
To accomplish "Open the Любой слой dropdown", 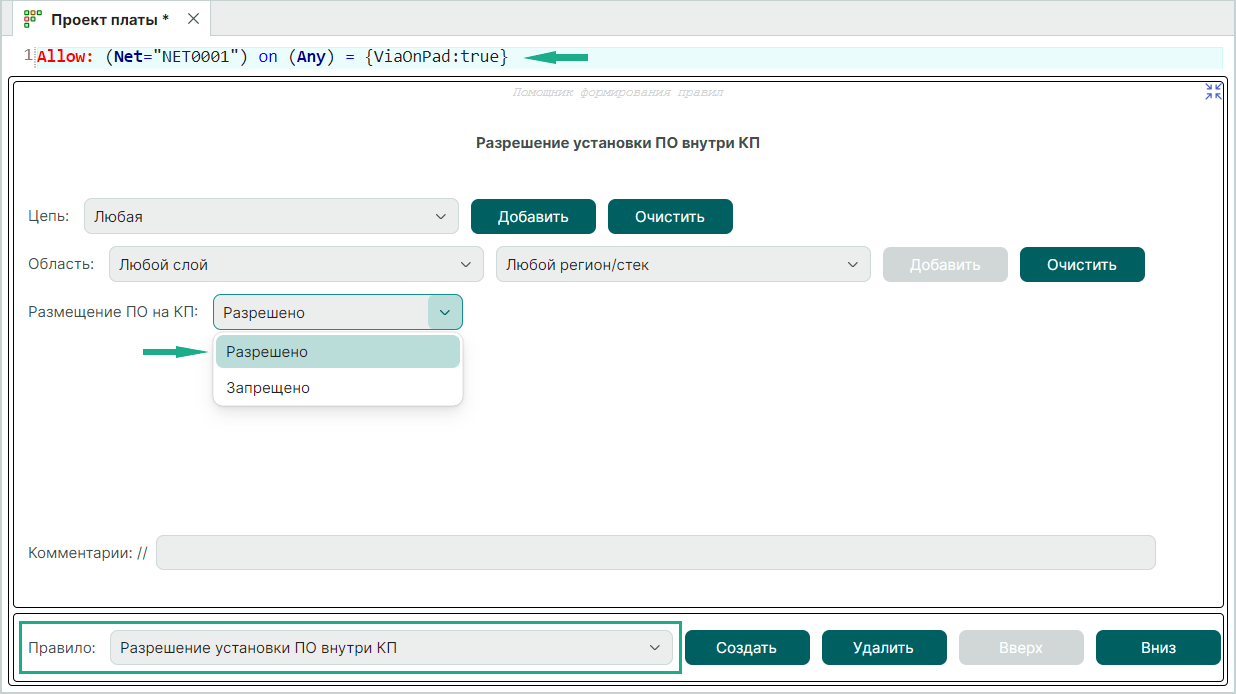I will [295, 265].
